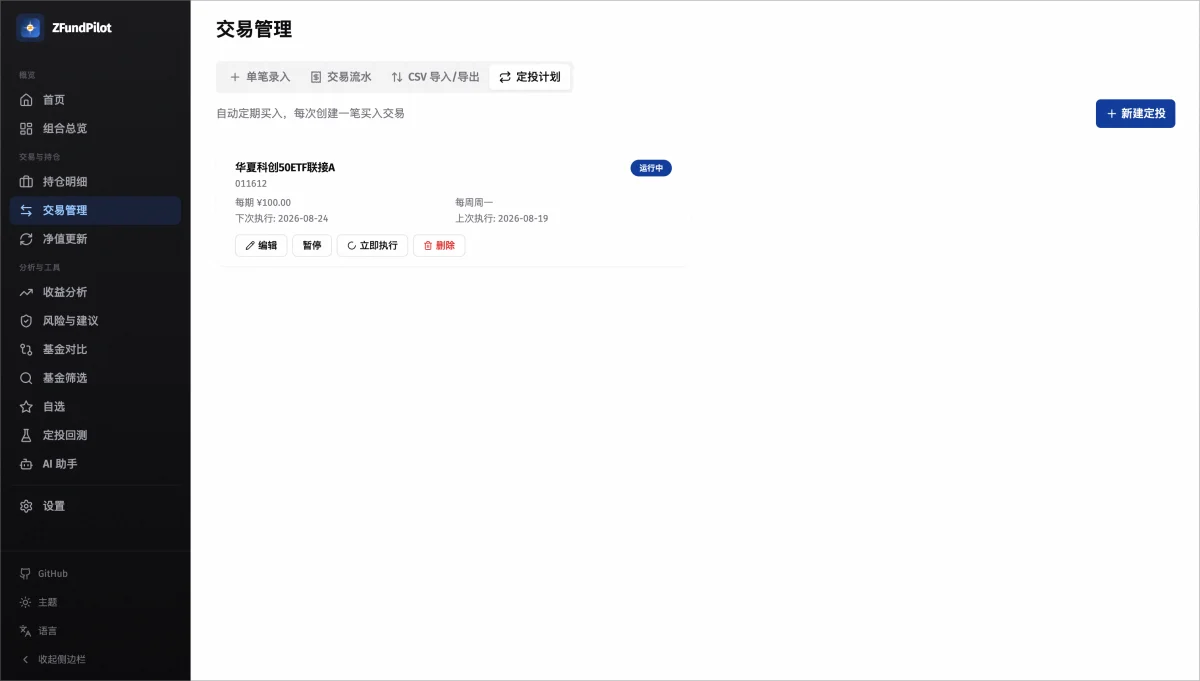This screenshot has width=1200, height=681.
Task: Go to 首页 in the sidebar
Action: pyautogui.click(x=95, y=100)
